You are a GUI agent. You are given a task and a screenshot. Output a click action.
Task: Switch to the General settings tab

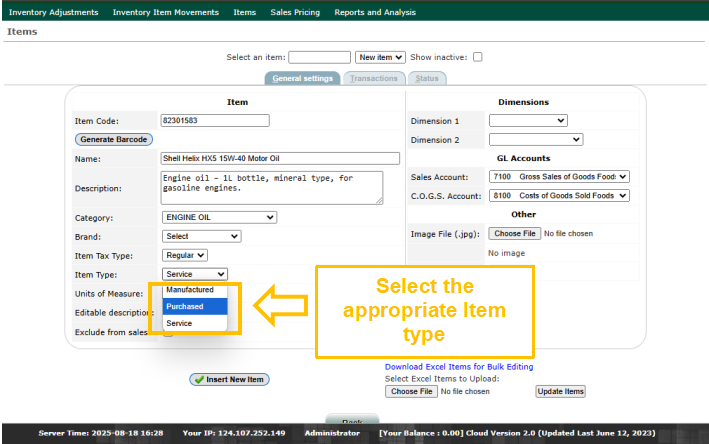[x=302, y=78]
